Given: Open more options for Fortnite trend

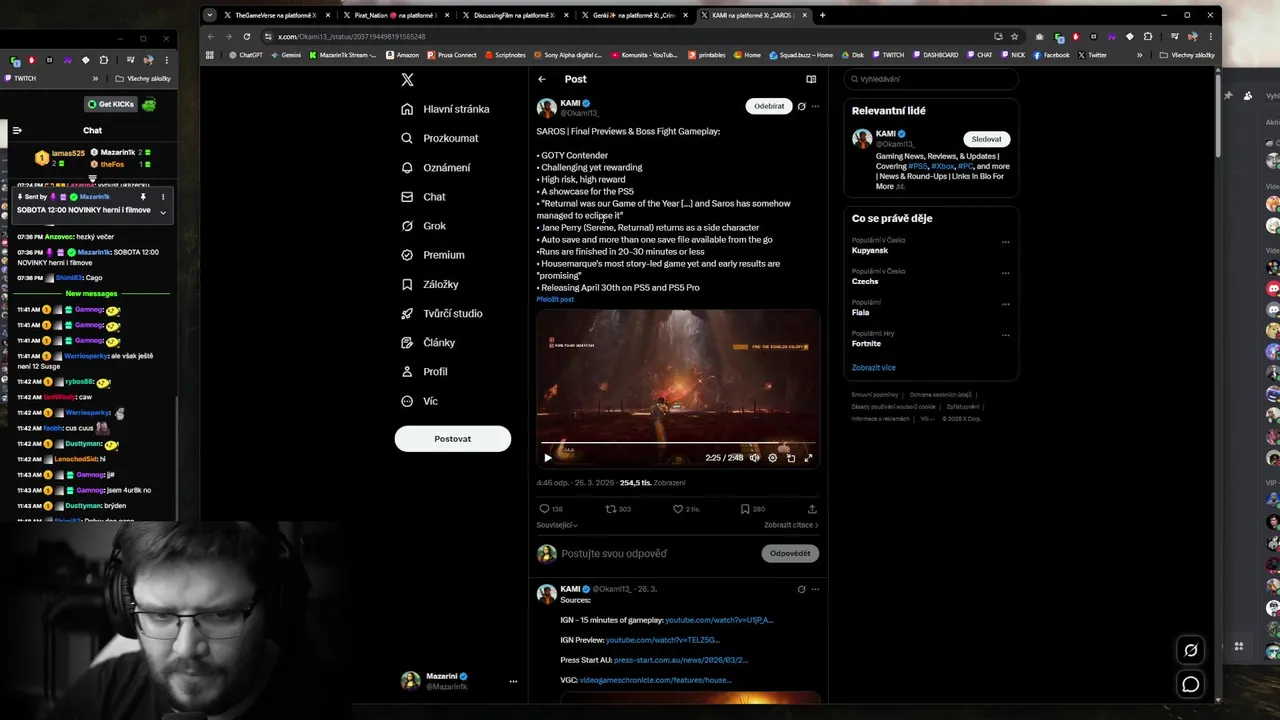Looking at the screenshot, I should click(1006, 335).
